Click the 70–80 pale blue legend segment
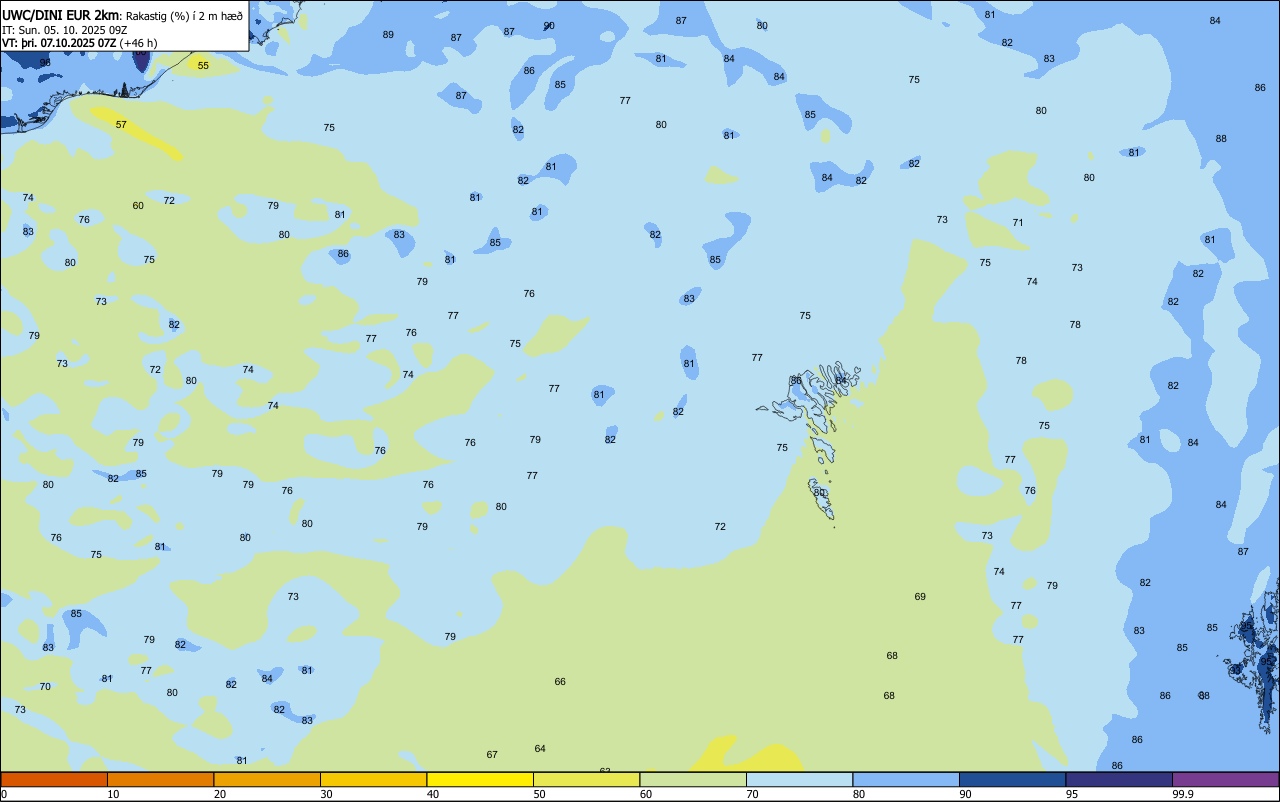 (799, 779)
